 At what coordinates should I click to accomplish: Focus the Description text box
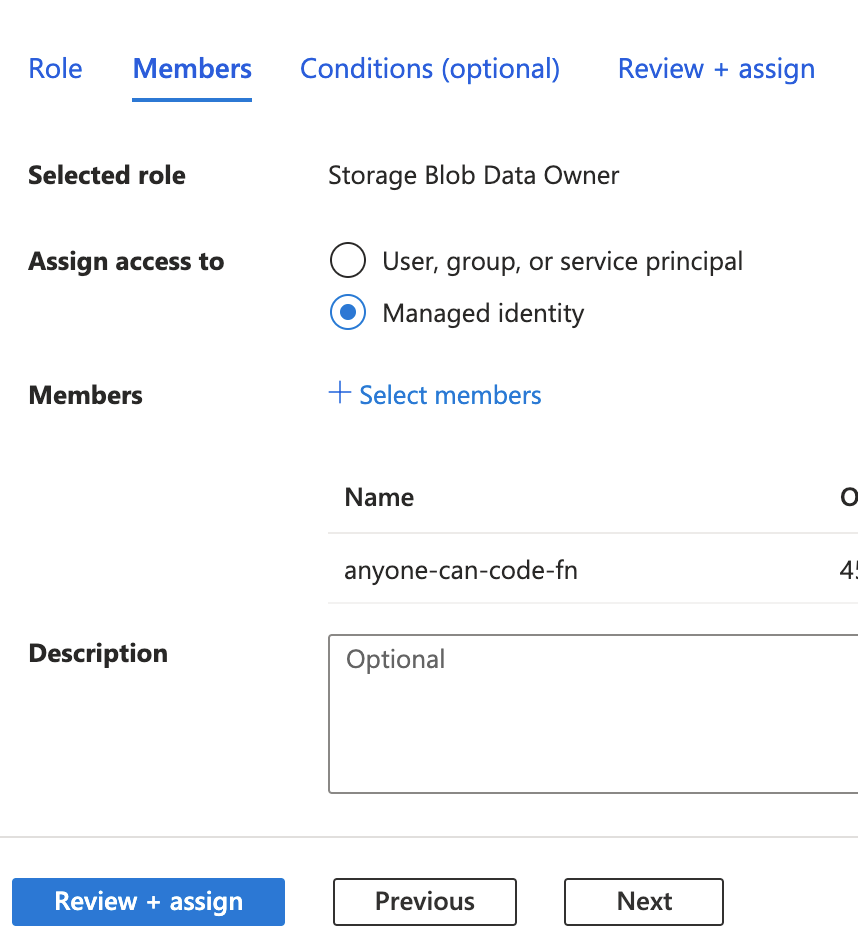pos(592,713)
